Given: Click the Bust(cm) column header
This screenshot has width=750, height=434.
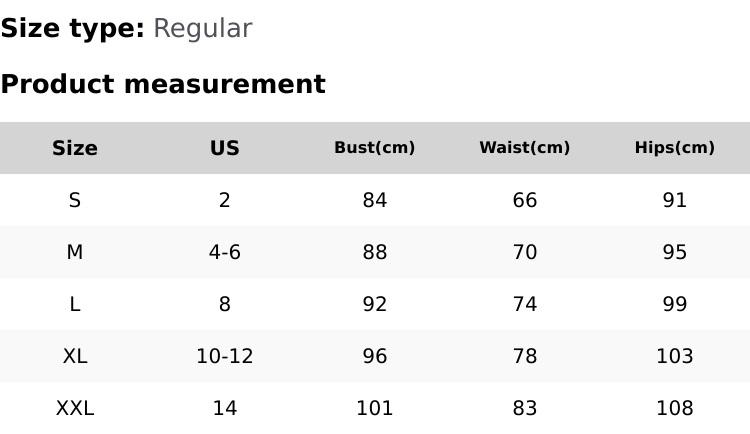Looking at the screenshot, I should tap(375, 148).
